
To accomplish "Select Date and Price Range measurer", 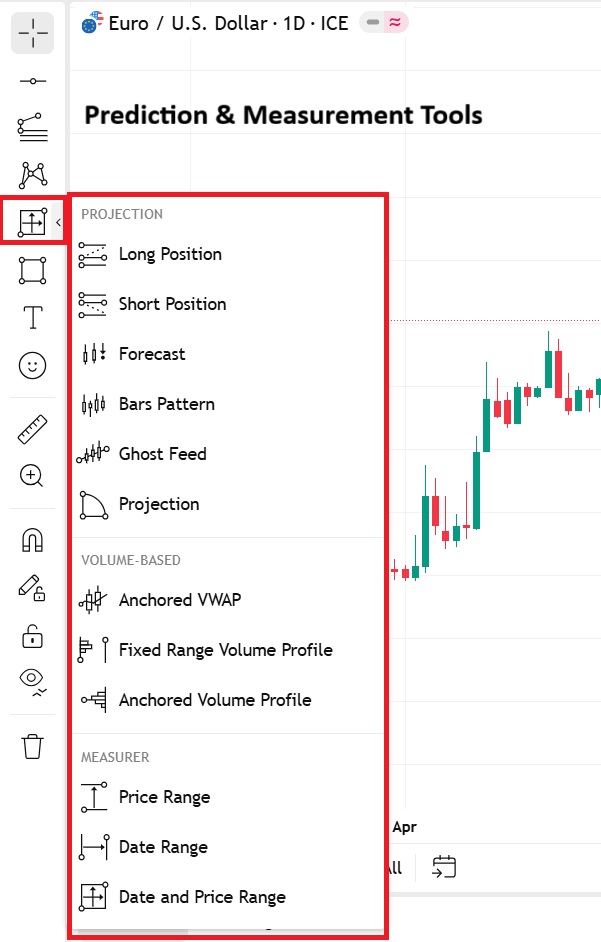I will pyautogui.click(x=201, y=897).
